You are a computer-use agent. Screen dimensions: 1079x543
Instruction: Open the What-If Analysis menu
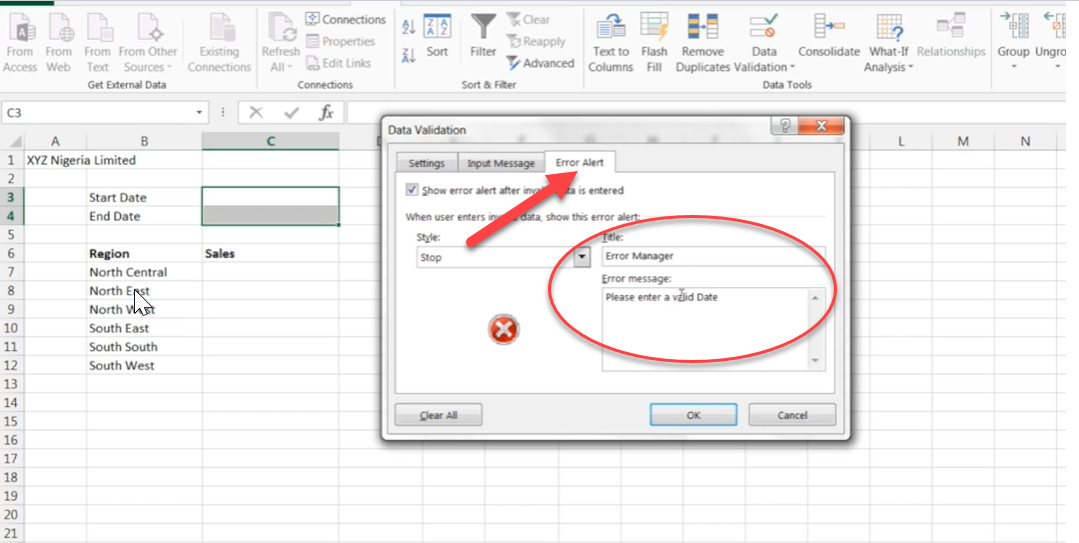(x=889, y=43)
